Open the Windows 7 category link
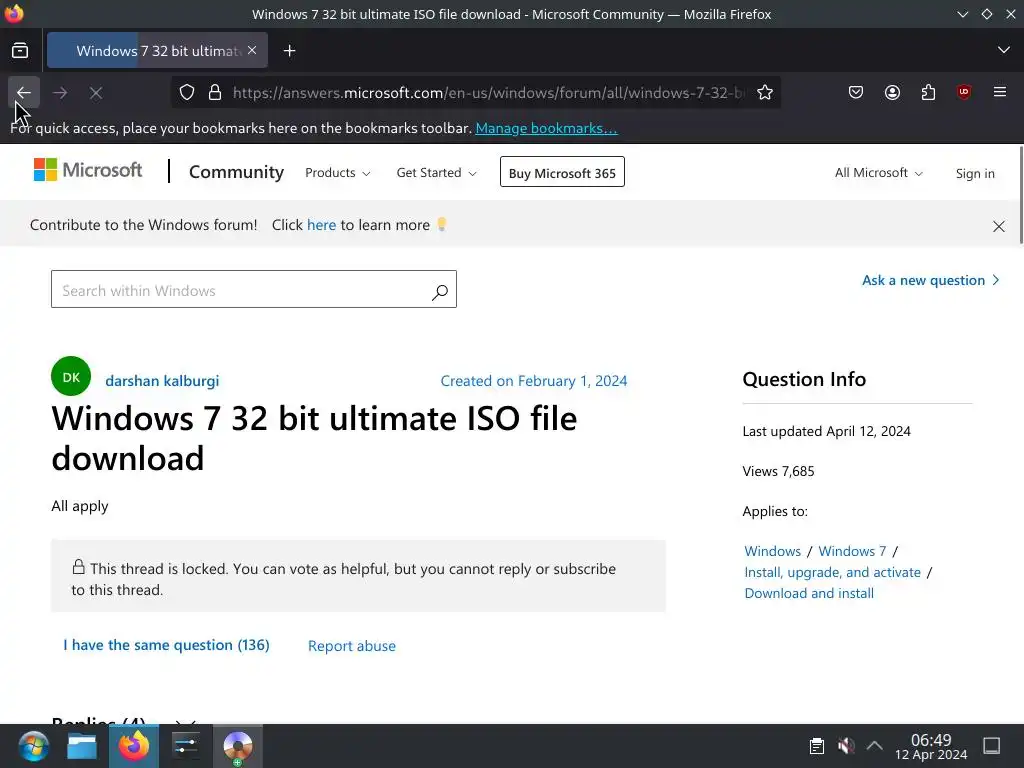Screen dimensions: 1024x768 pos(852,551)
